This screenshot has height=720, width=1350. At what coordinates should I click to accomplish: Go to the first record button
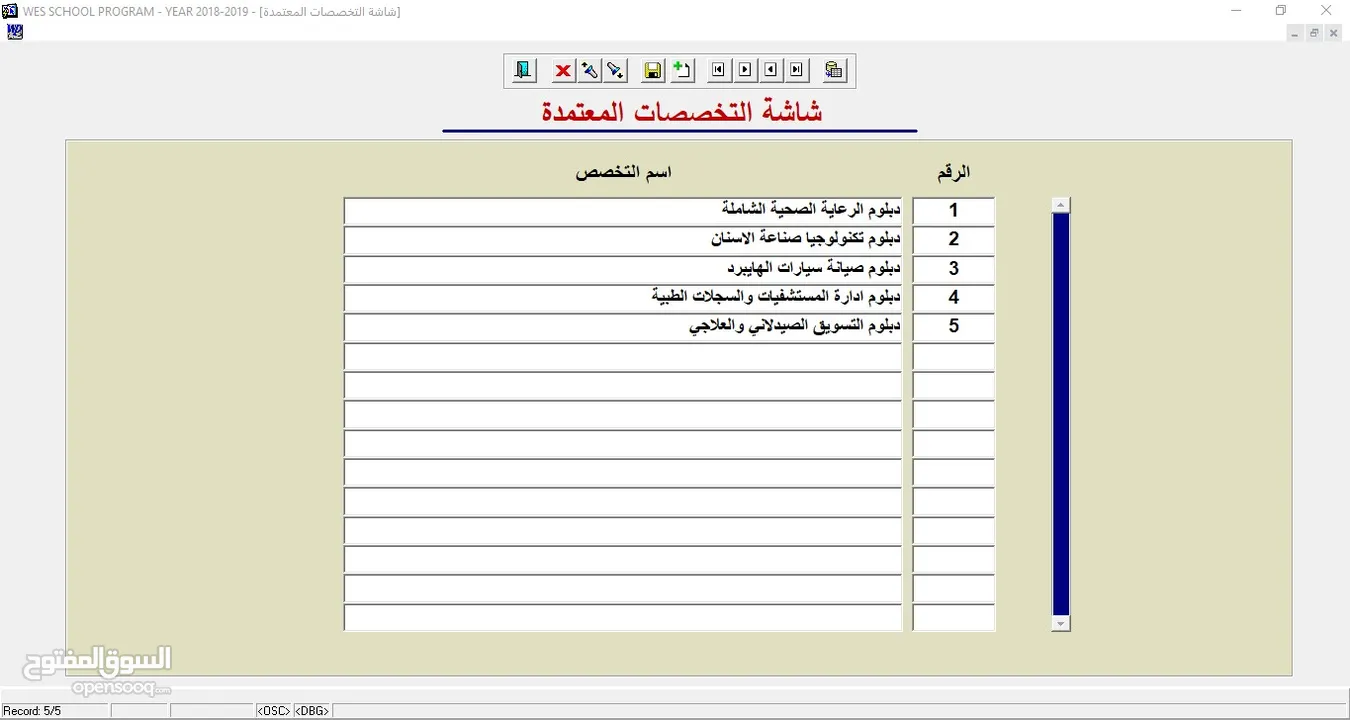(718, 70)
